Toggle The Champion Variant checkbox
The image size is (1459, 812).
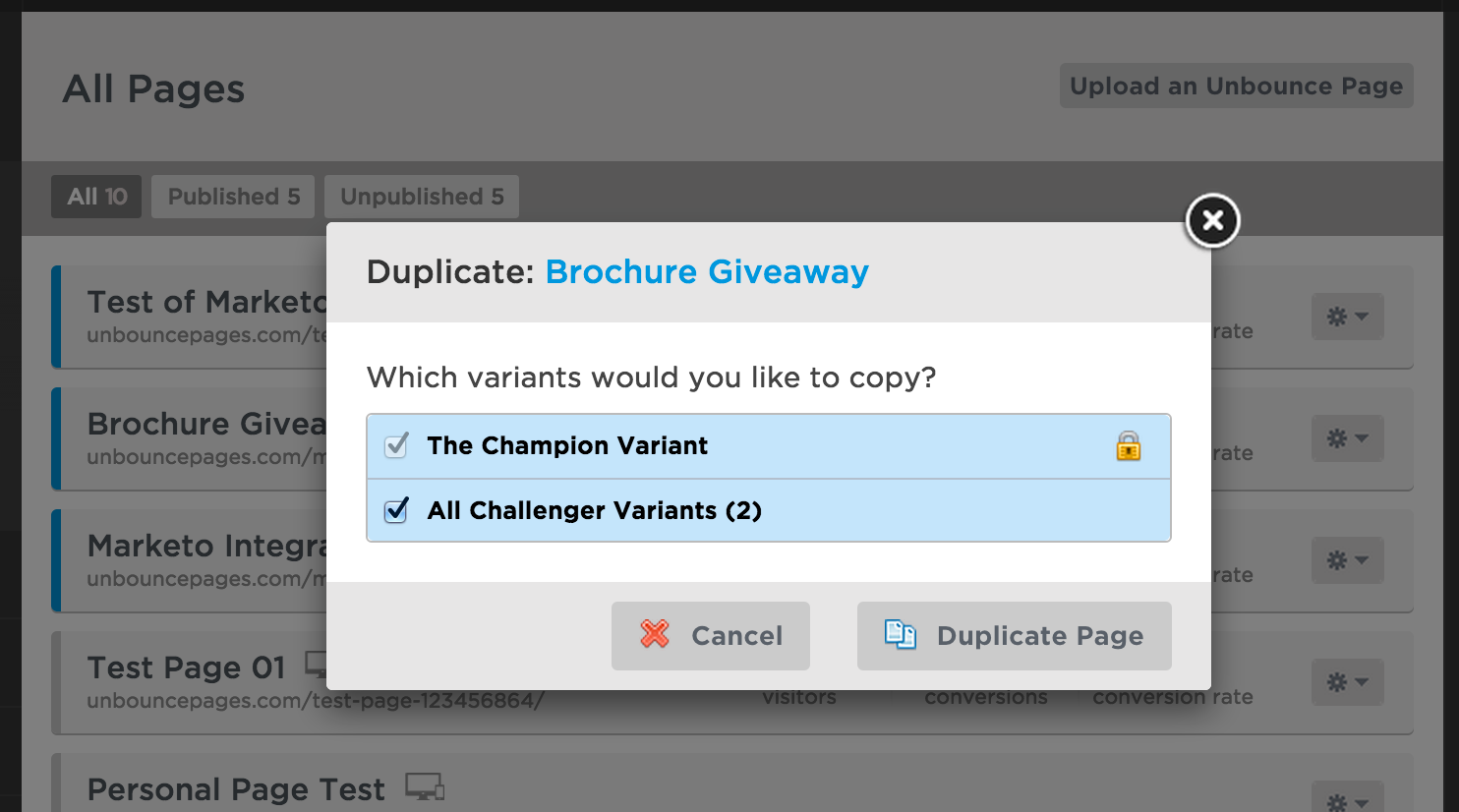(x=396, y=445)
